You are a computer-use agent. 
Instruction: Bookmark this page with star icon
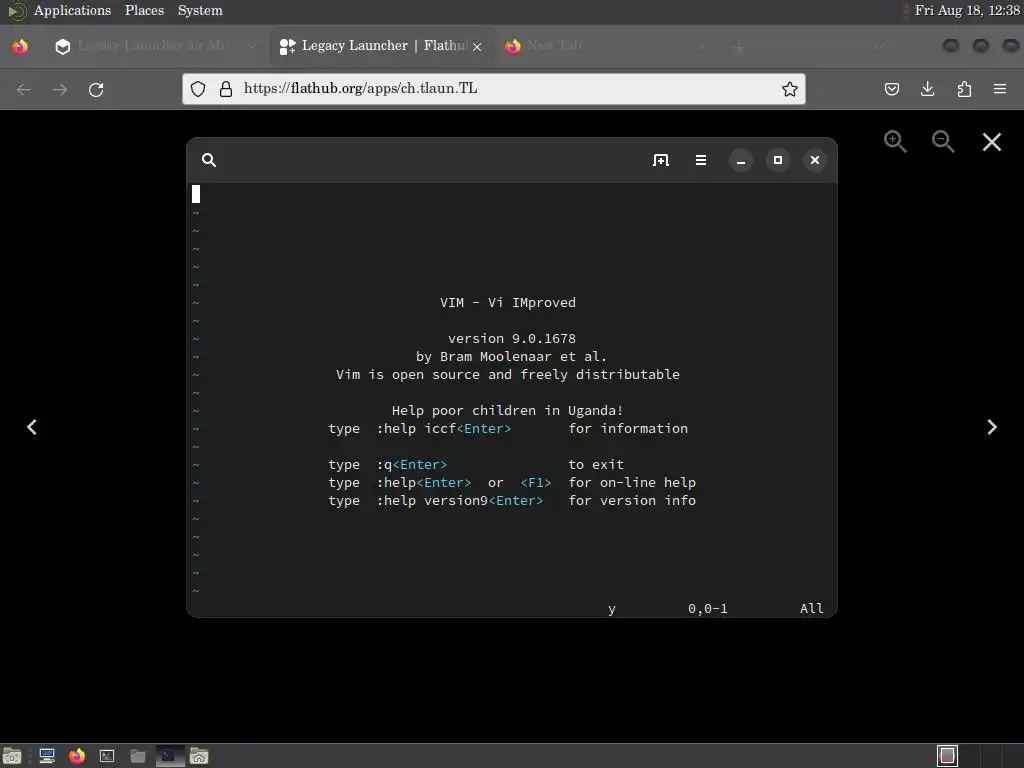point(790,89)
